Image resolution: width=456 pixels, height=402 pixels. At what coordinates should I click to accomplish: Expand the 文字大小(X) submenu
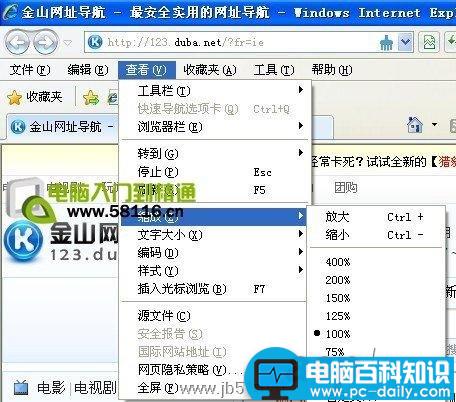coord(214,235)
